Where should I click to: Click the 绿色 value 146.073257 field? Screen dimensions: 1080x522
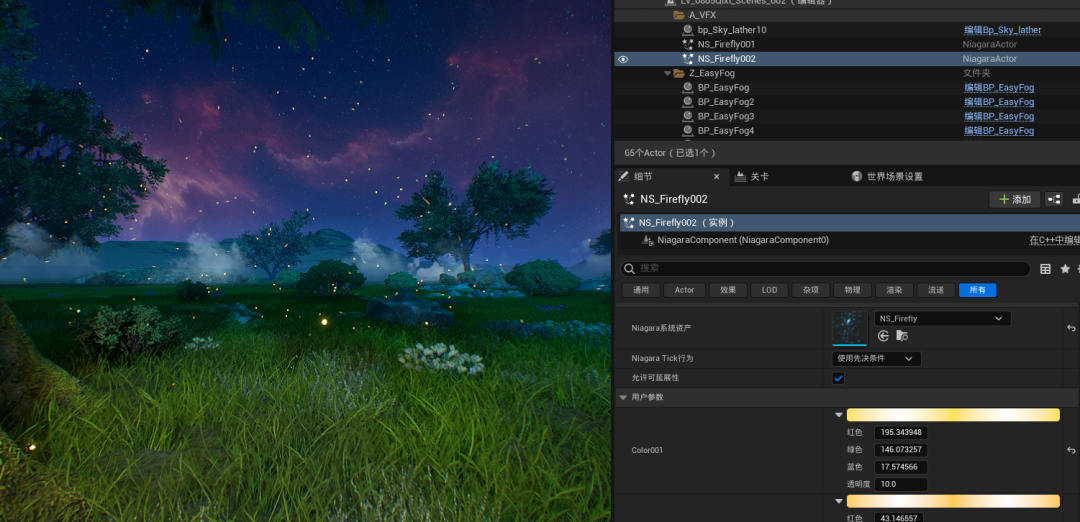pyautogui.click(x=901, y=450)
